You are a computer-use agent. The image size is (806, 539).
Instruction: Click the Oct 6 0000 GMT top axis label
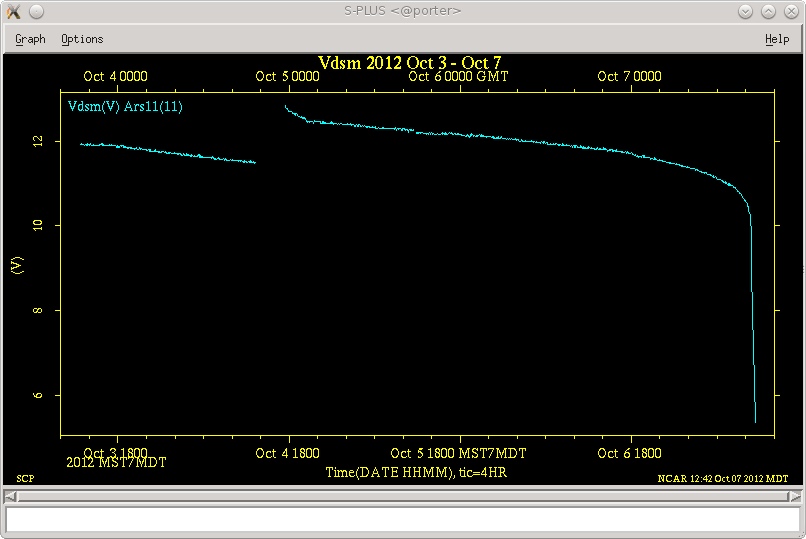coord(457,76)
